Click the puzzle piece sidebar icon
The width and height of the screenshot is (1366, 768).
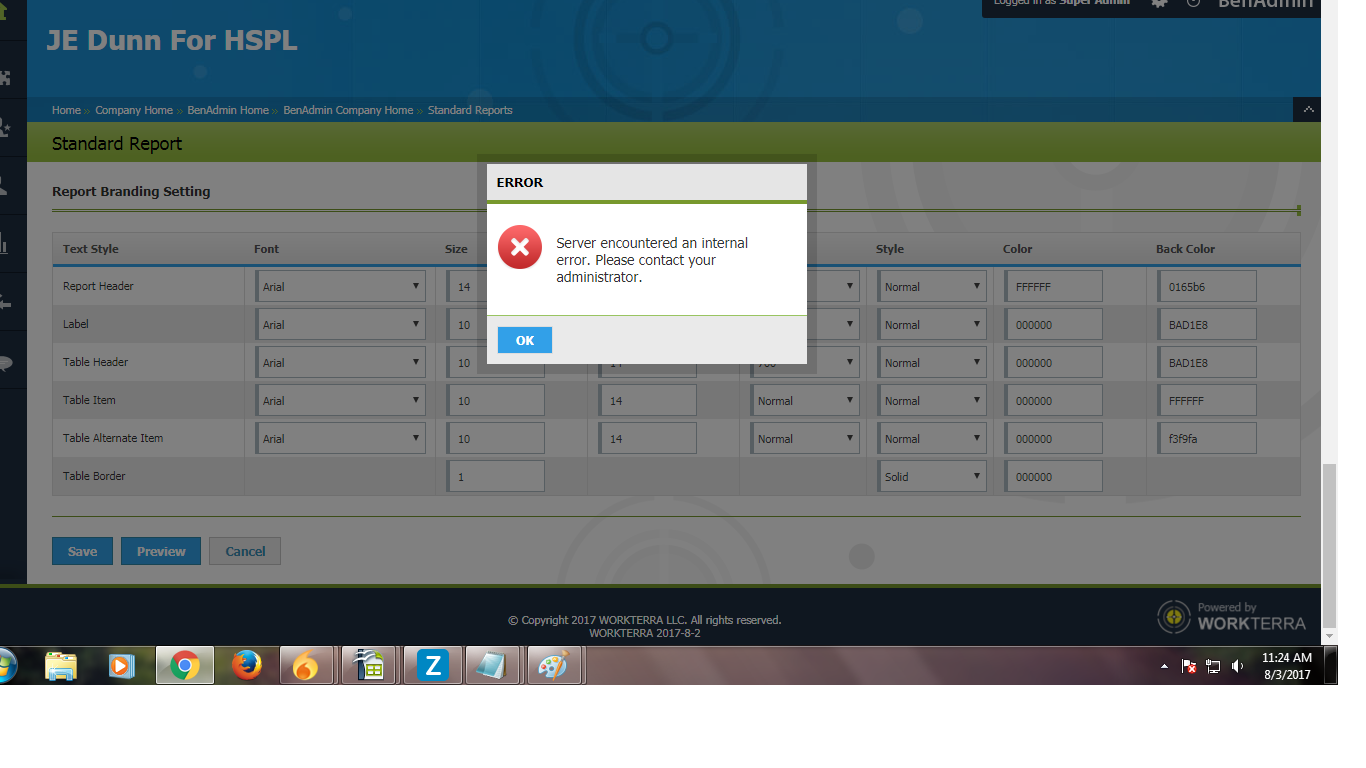pyautogui.click(x=5, y=78)
